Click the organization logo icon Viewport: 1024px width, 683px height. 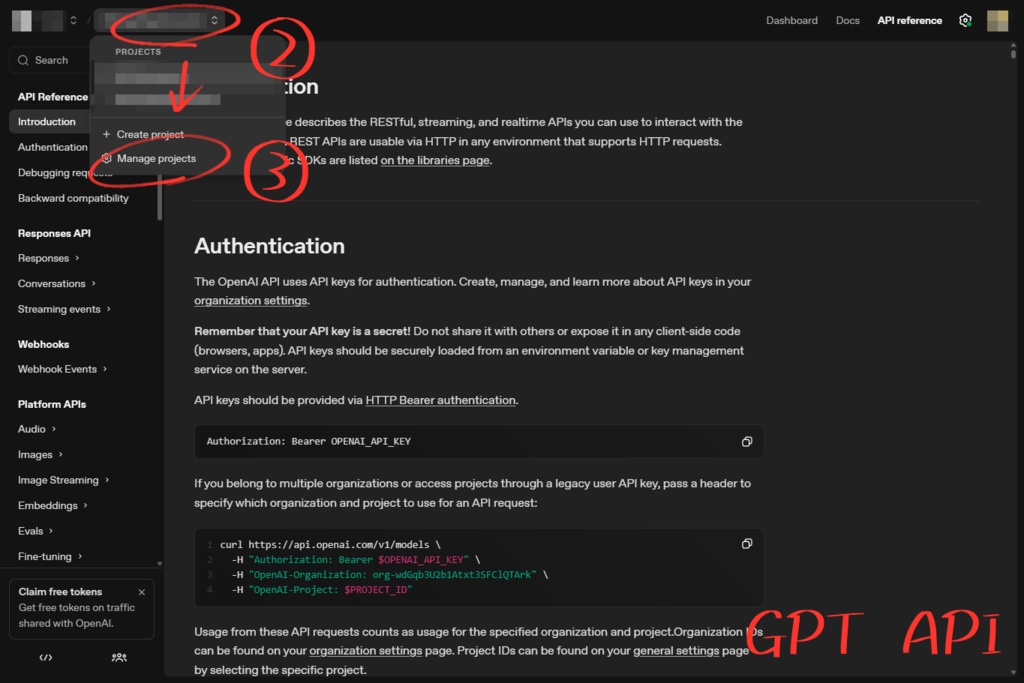click(22, 20)
